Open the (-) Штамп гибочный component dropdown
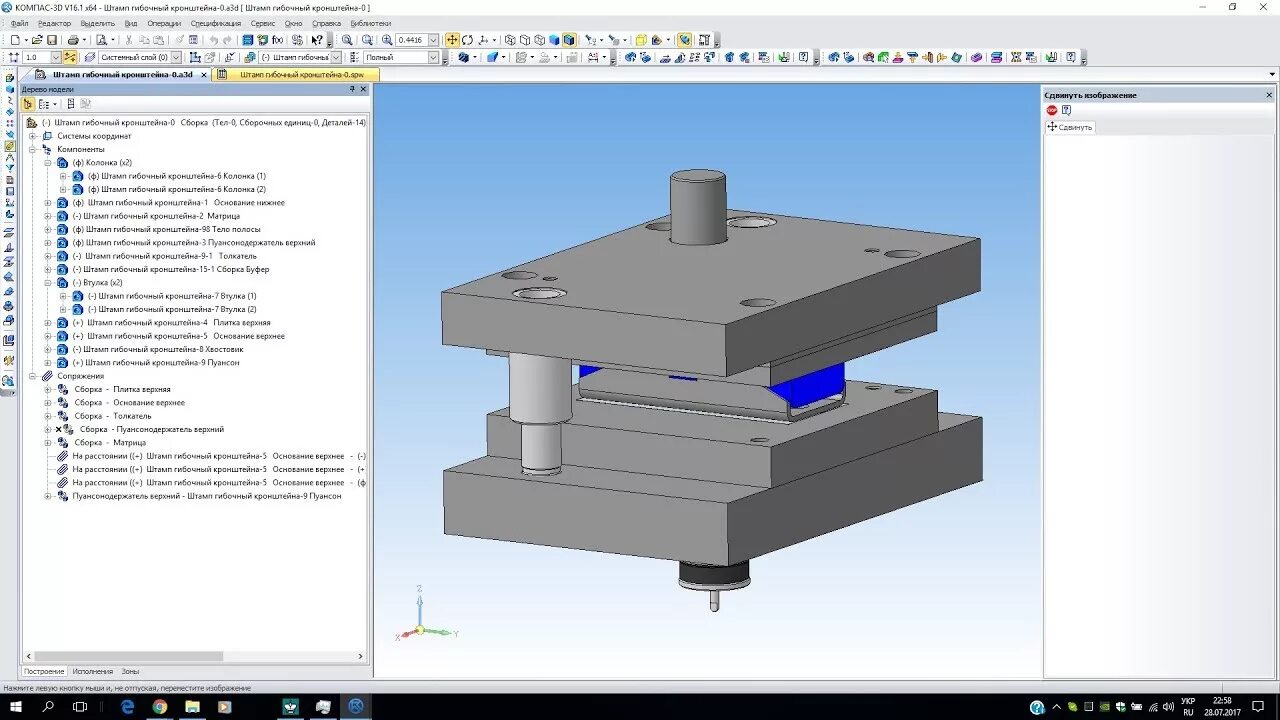This screenshot has height=720, width=1280. pos(335,57)
